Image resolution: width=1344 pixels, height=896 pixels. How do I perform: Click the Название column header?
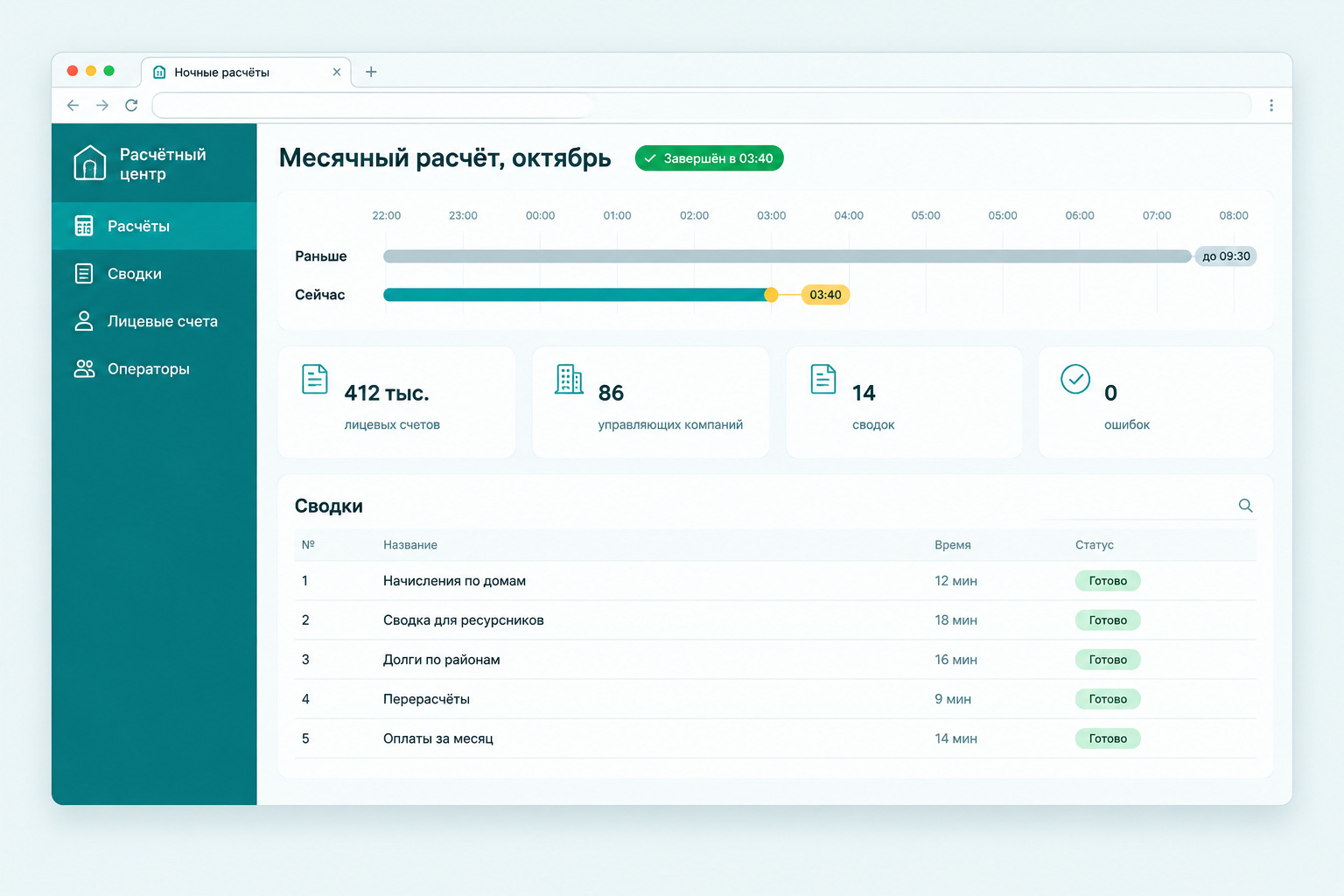[410, 545]
